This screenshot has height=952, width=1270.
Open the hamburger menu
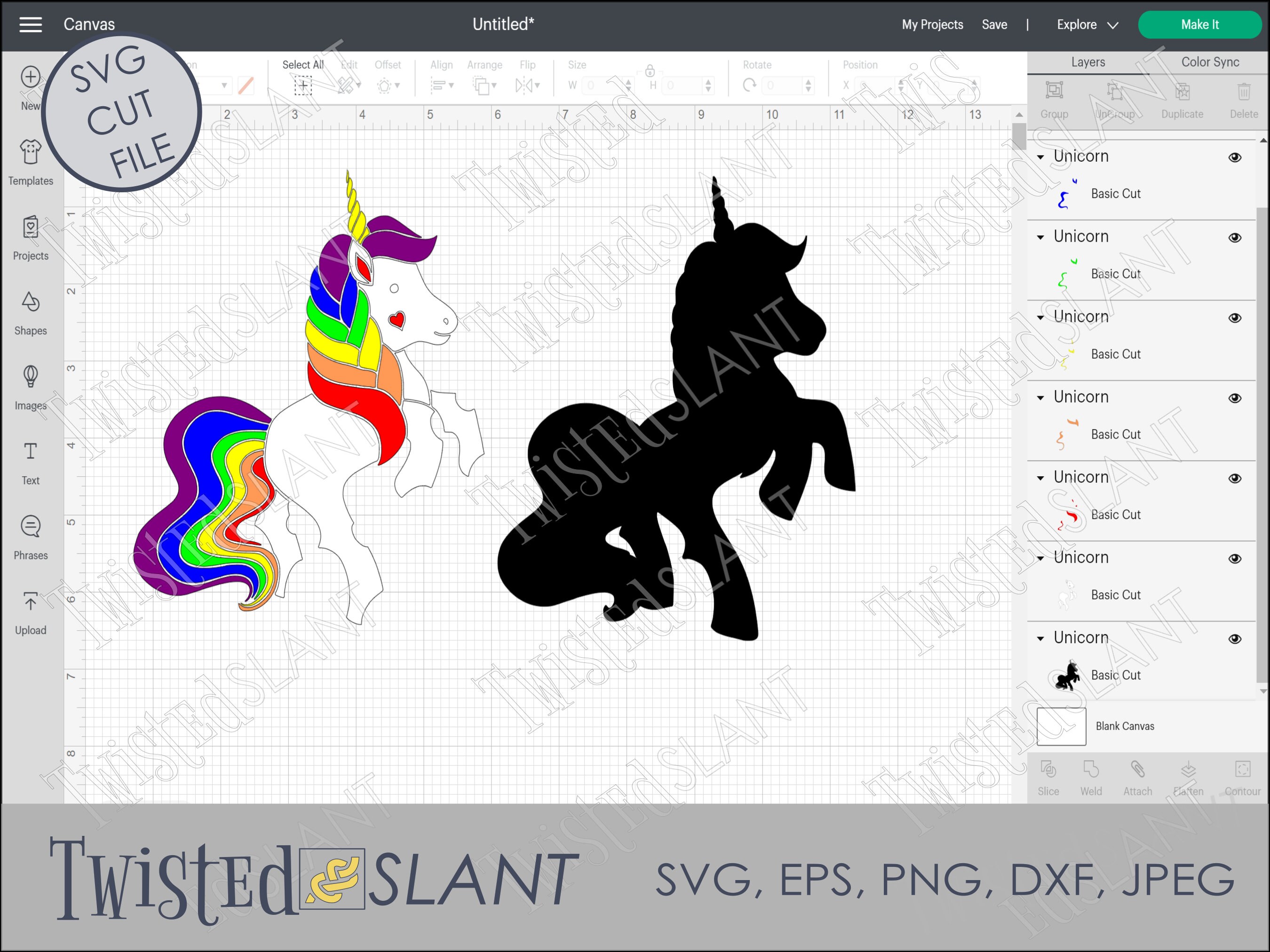31,24
